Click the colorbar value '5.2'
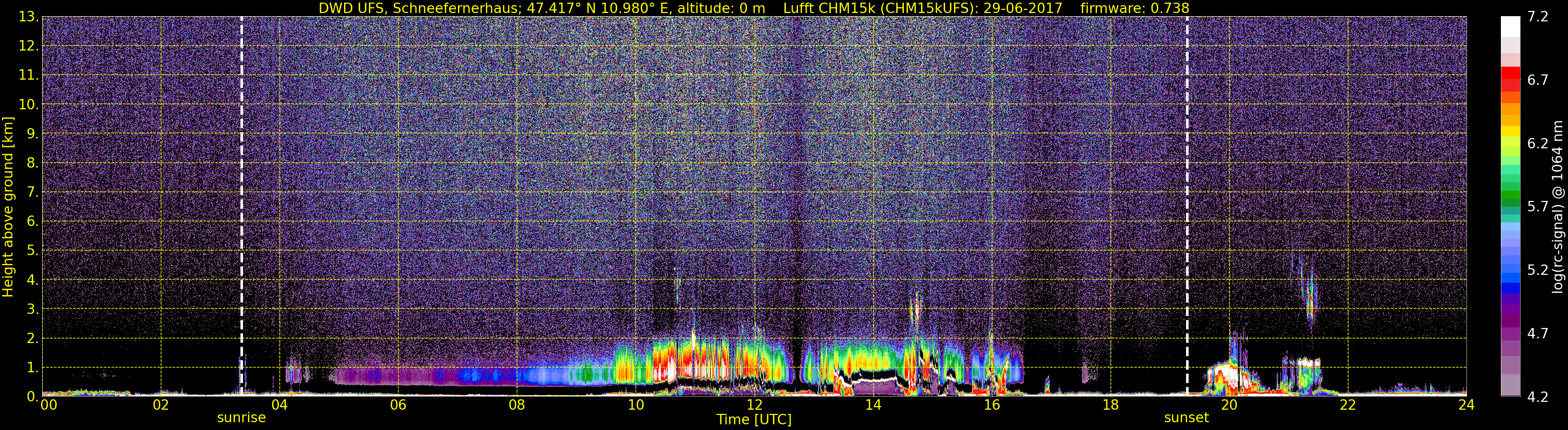This screenshot has width=1568, height=430. tap(1538, 270)
